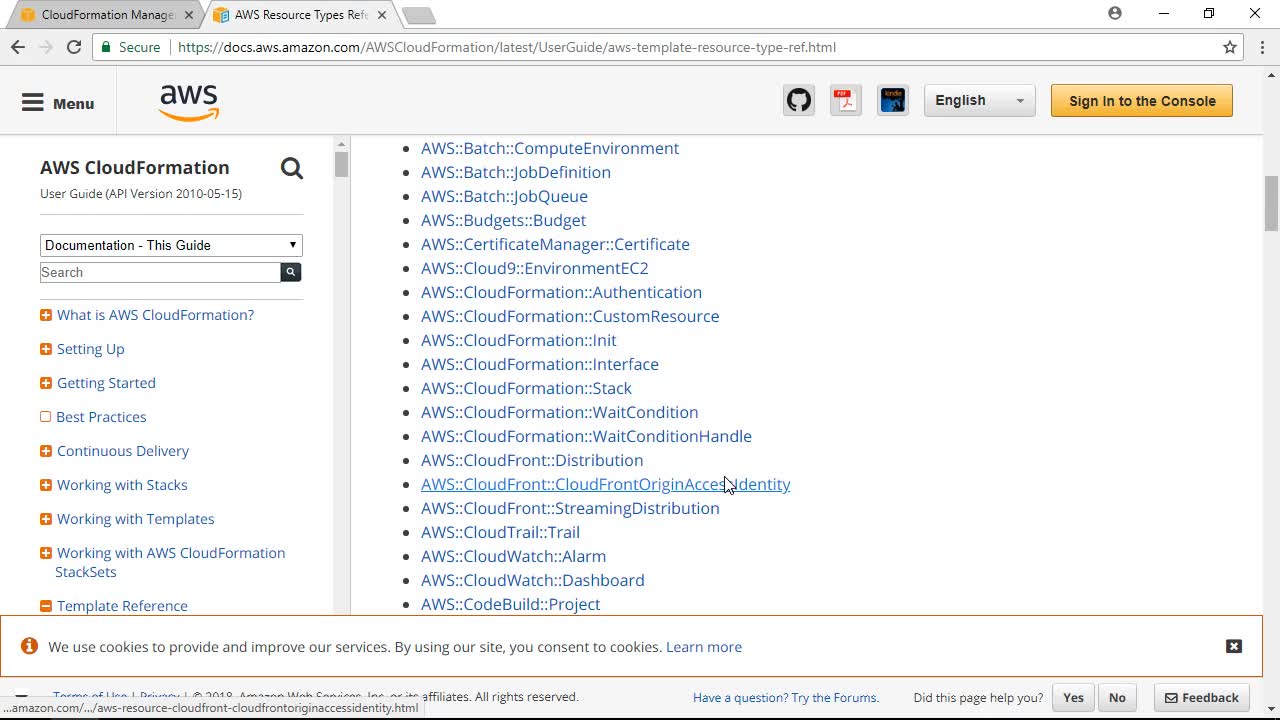This screenshot has width=1280, height=720.
Task: Reload the page in Chrome
Action: (74, 47)
